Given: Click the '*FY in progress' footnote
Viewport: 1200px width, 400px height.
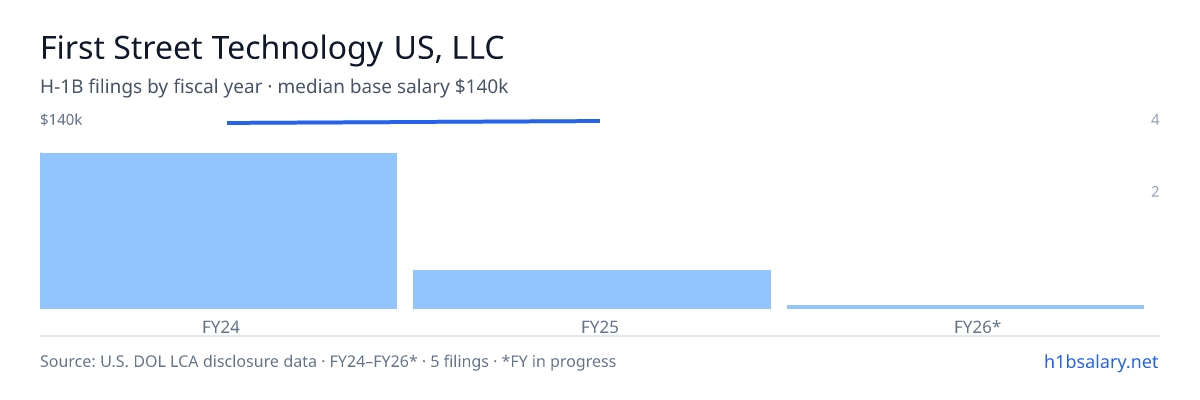Looking at the screenshot, I should coord(559,361).
